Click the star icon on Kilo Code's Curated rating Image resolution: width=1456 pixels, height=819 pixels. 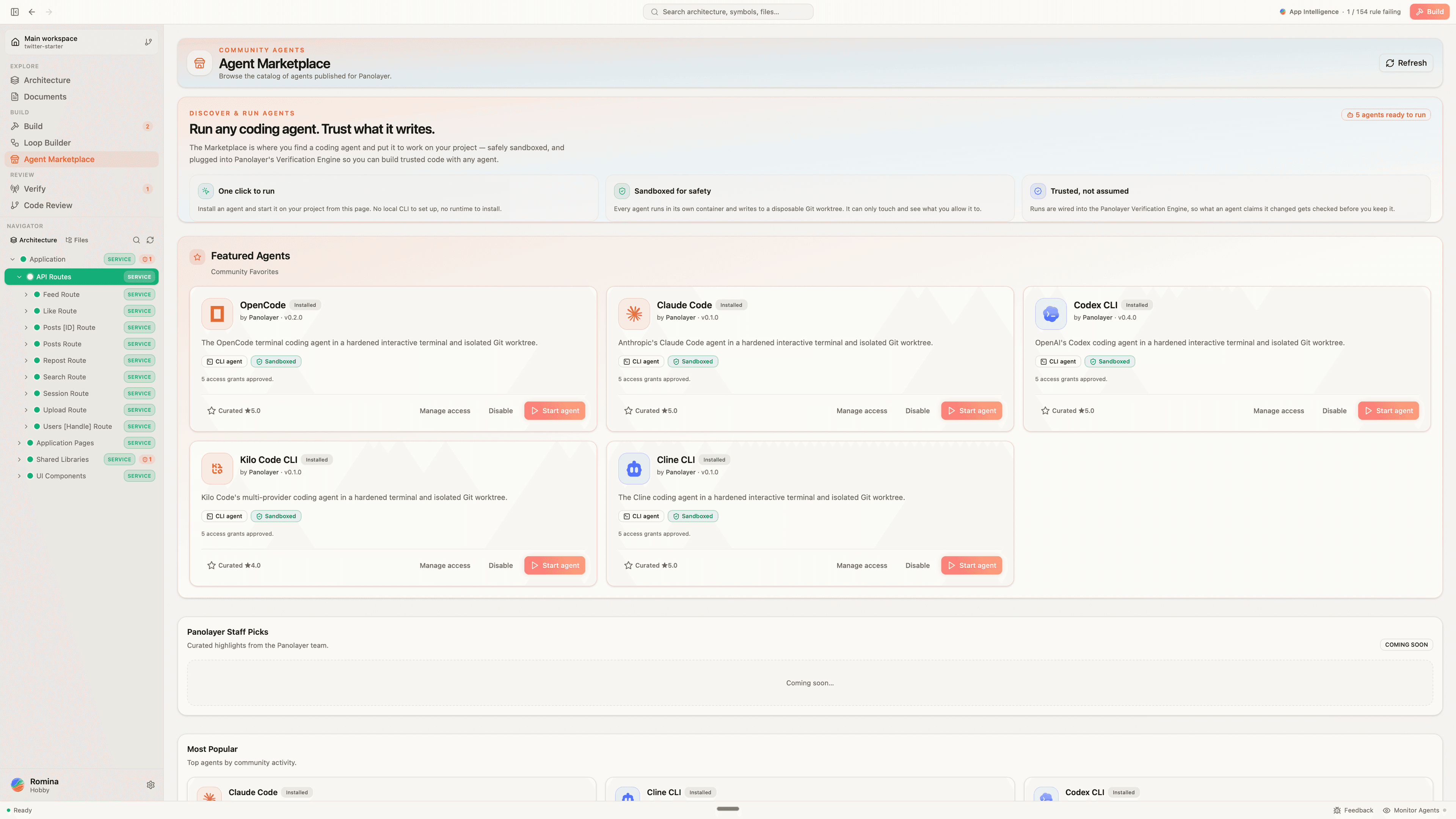click(212, 566)
